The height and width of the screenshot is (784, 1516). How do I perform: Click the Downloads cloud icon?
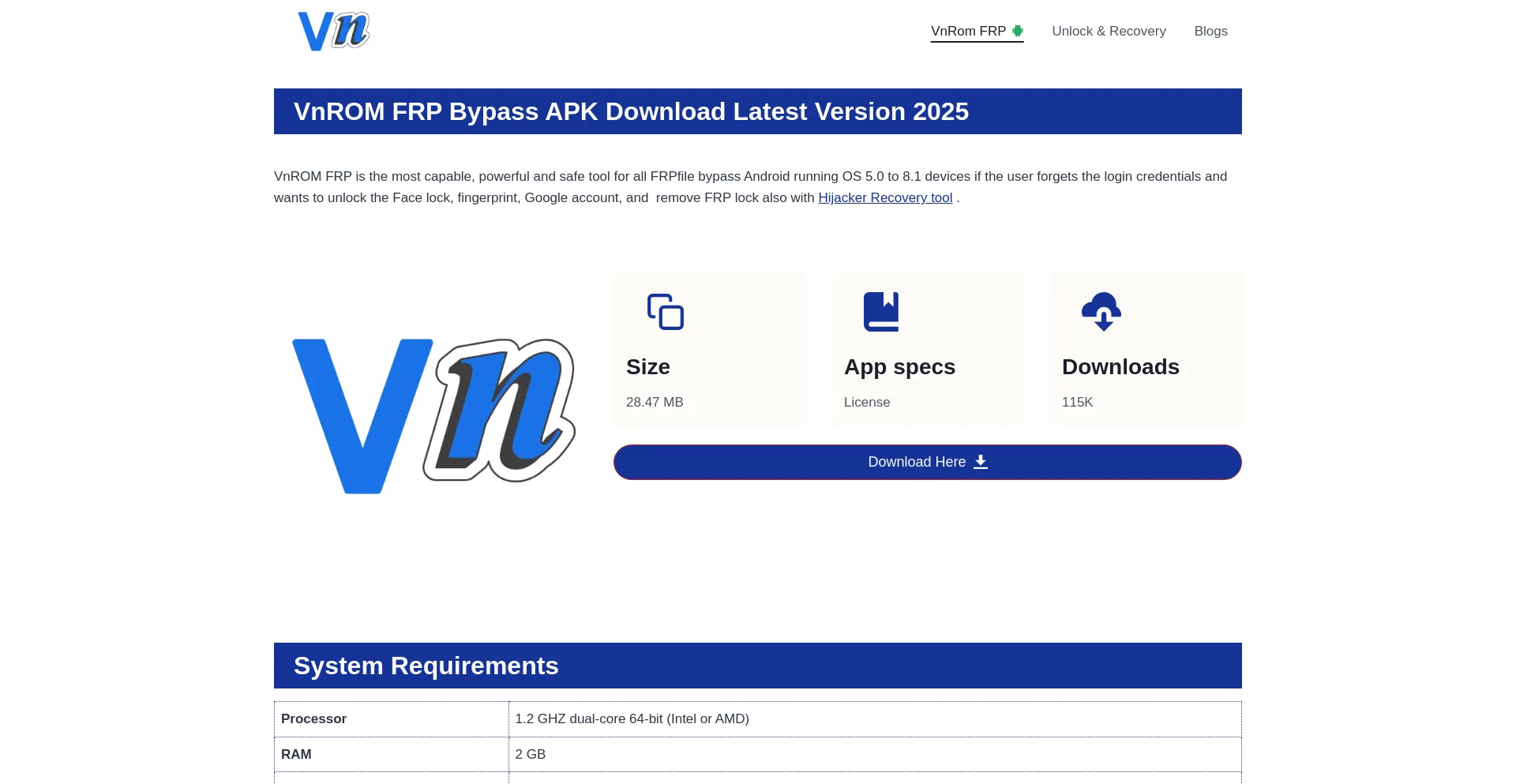[x=1101, y=312]
